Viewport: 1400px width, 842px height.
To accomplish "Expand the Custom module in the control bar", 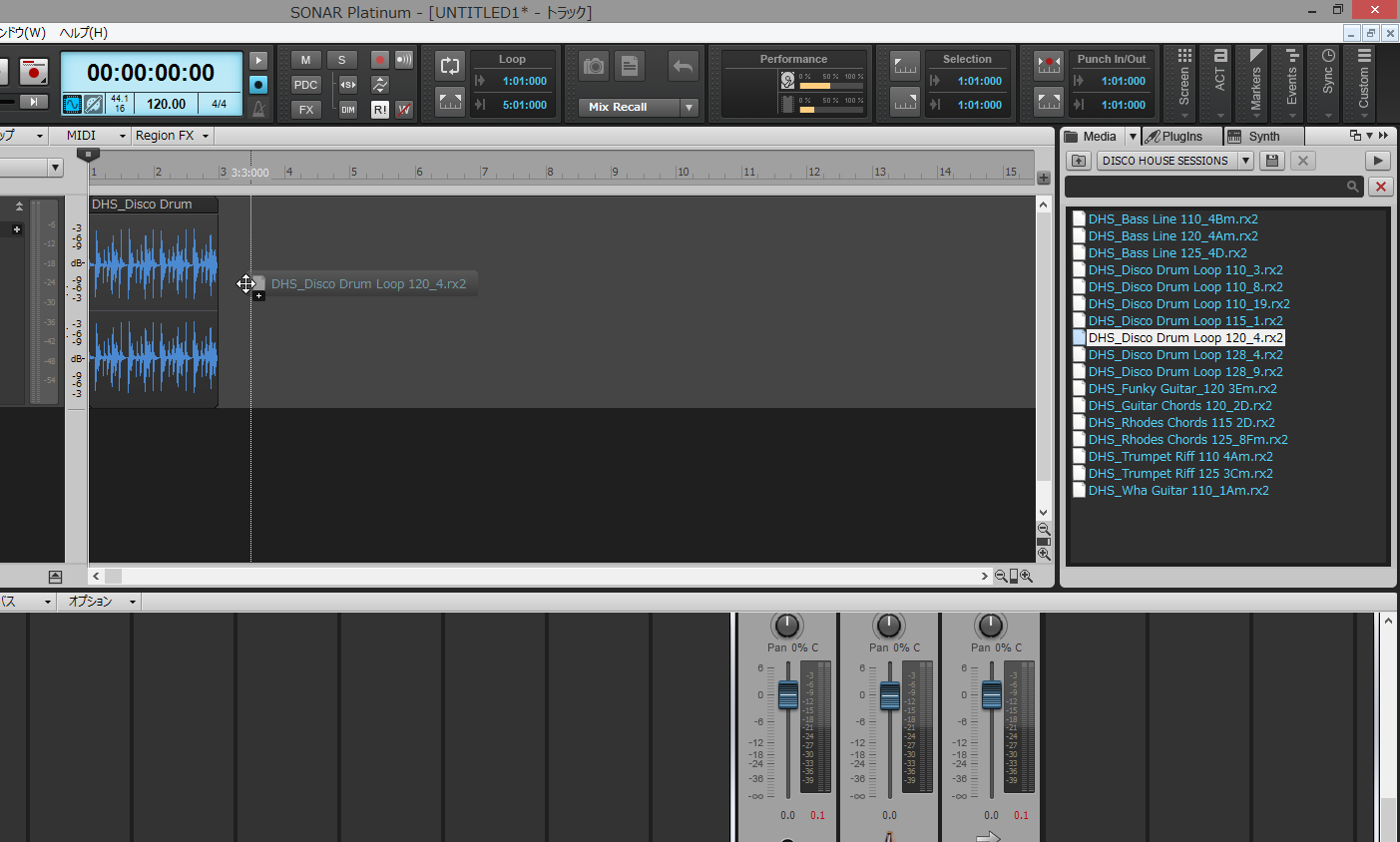I will tap(1364, 84).
